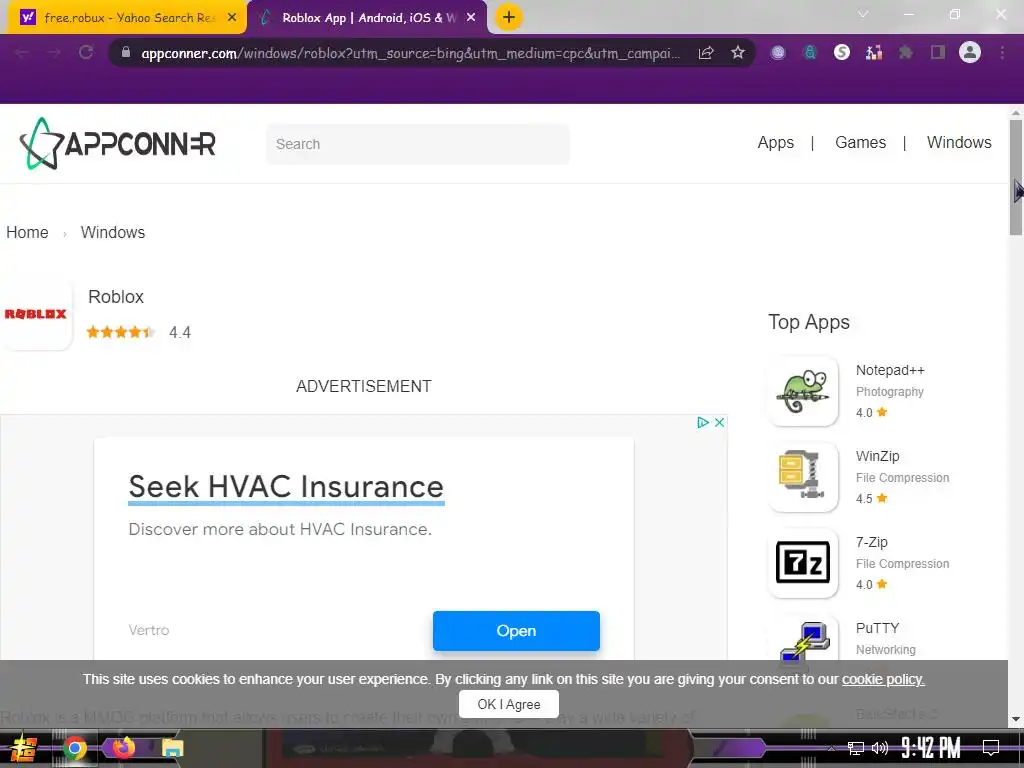Click the Seek HVAC Insurance ad headline

click(x=286, y=487)
